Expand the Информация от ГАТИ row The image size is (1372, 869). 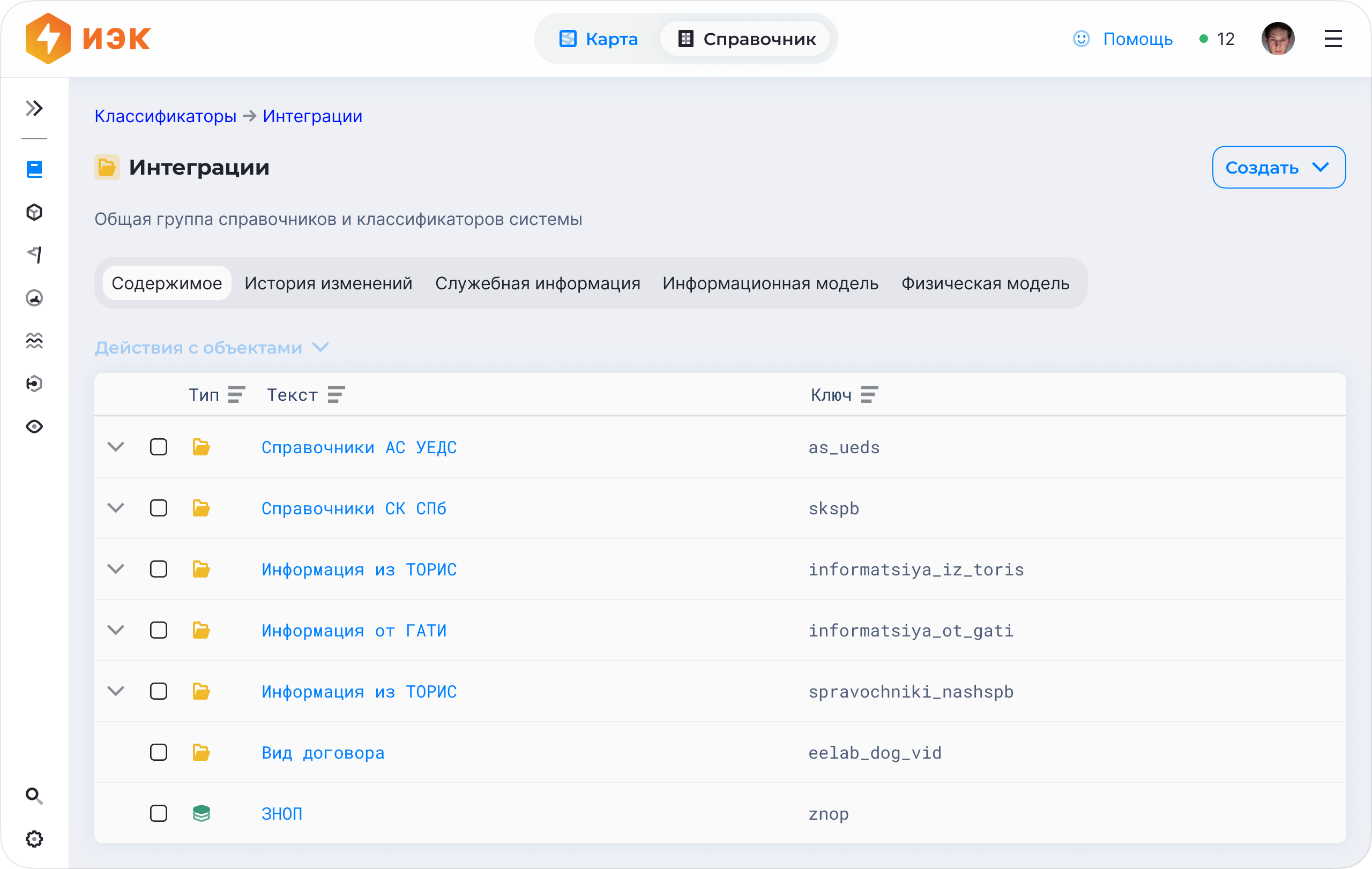pos(116,630)
